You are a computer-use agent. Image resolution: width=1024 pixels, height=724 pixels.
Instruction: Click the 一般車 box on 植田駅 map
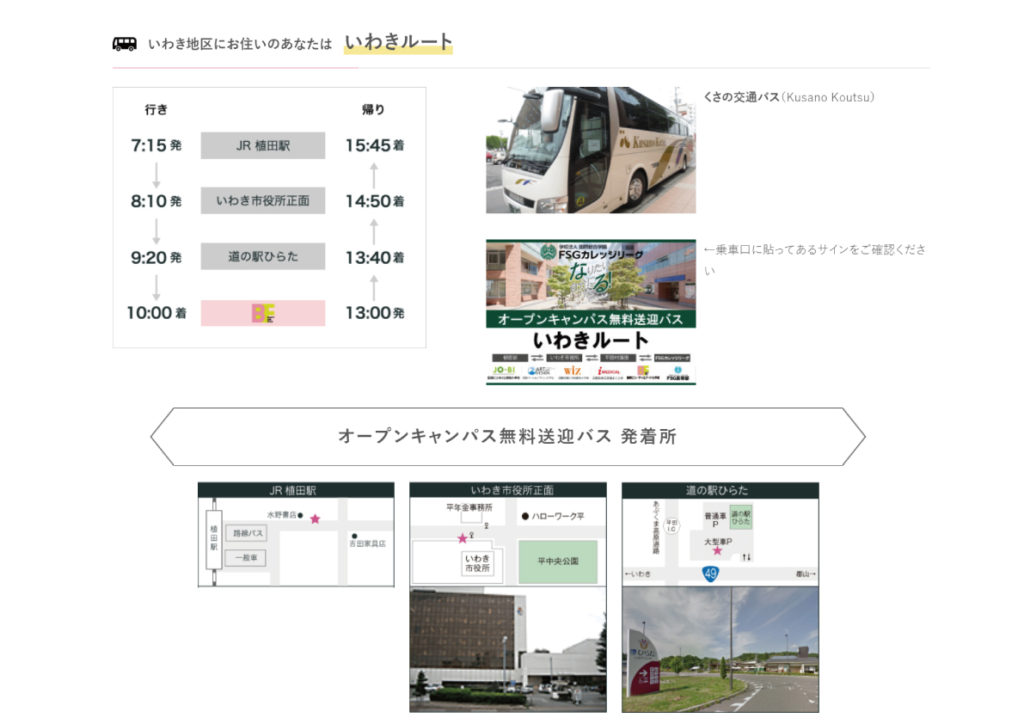(x=246, y=558)
